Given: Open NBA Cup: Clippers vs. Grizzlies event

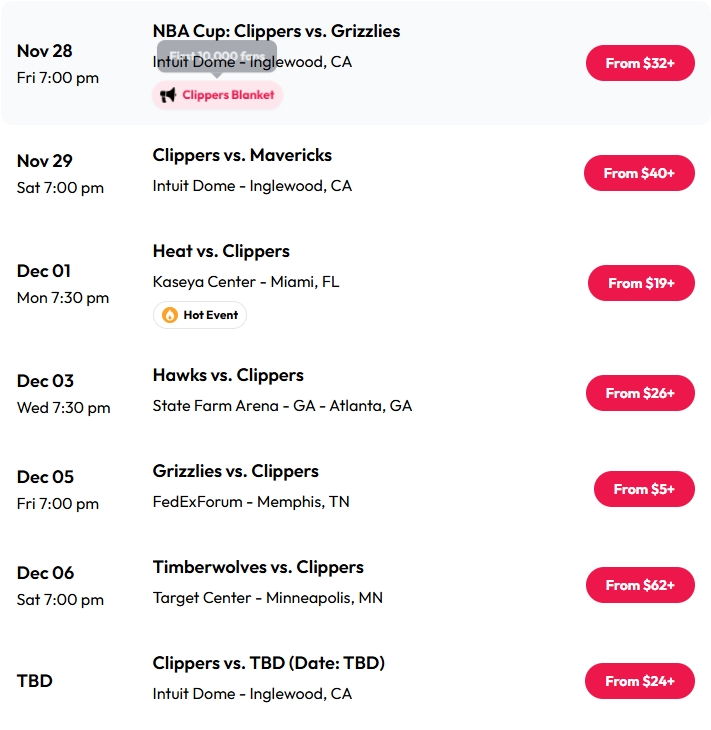Looking at the screenshot, I should 276,31.
